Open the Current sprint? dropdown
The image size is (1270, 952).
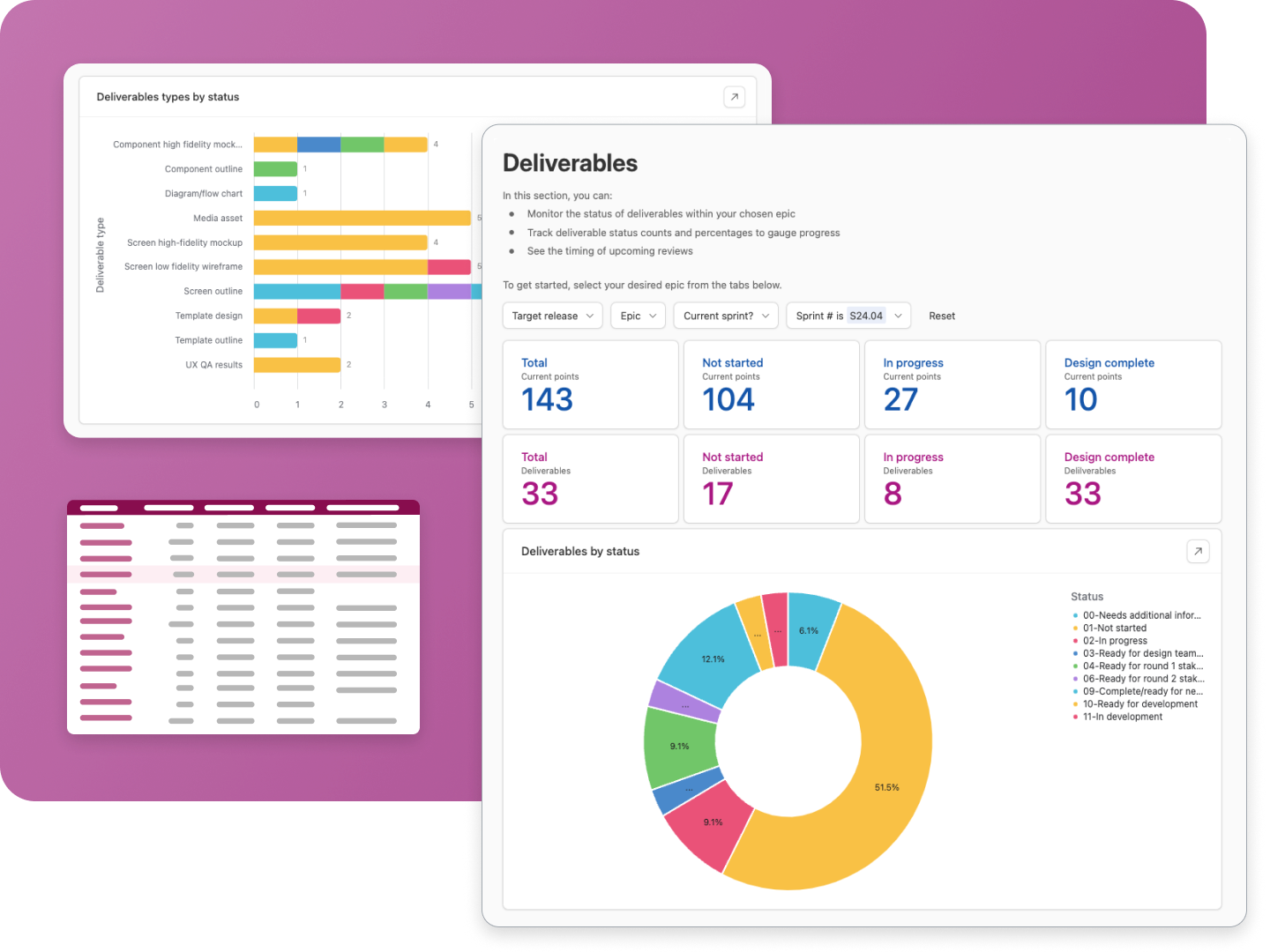(726, 316)
